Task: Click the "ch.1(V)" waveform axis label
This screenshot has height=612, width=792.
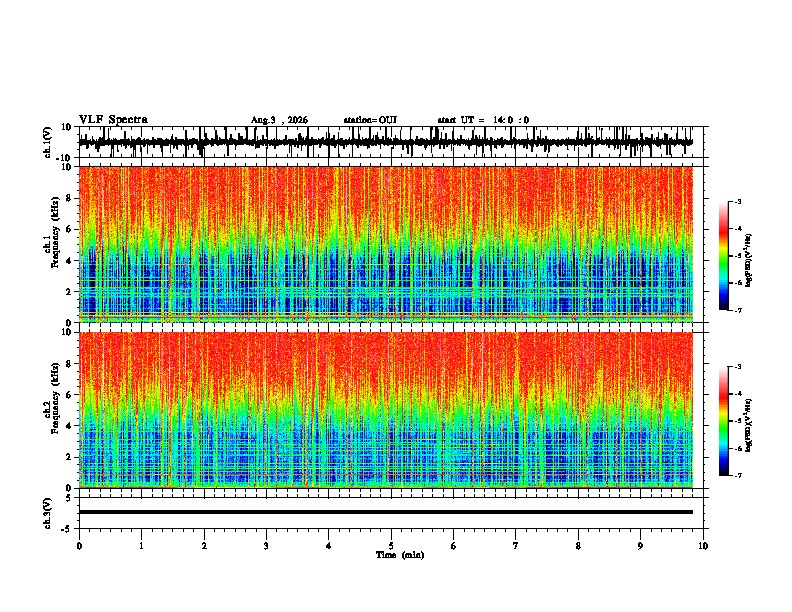Action: 48,142
